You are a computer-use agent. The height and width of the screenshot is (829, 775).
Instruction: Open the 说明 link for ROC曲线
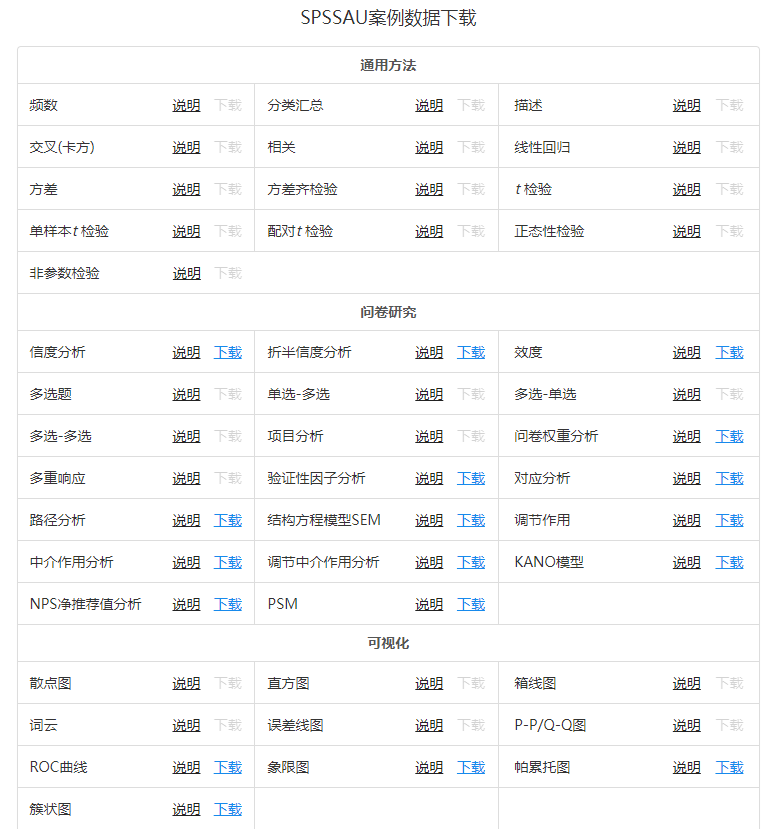point(186,767)
